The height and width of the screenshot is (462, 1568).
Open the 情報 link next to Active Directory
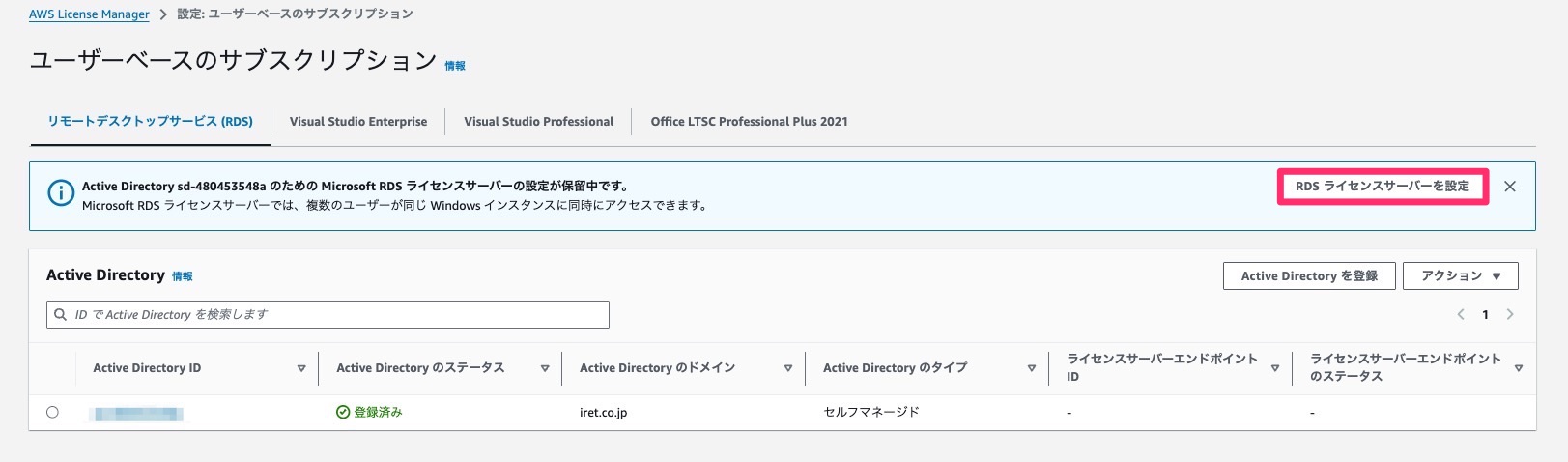(x=183, y=276)
